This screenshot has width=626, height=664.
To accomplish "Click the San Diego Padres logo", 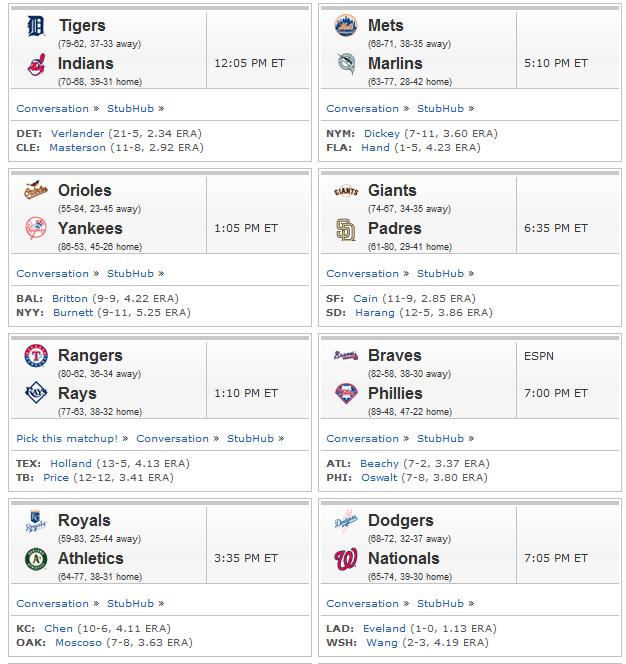I will (346, 229).
